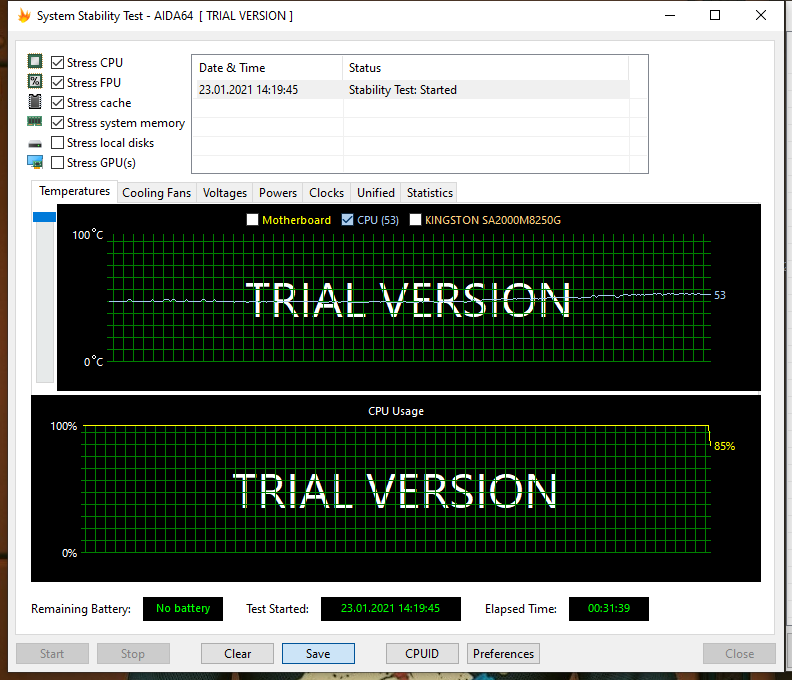Click the RAM module icon beside Stress system memory
Image resolution: width=792 pixels, height=680 pixels.
35,121
